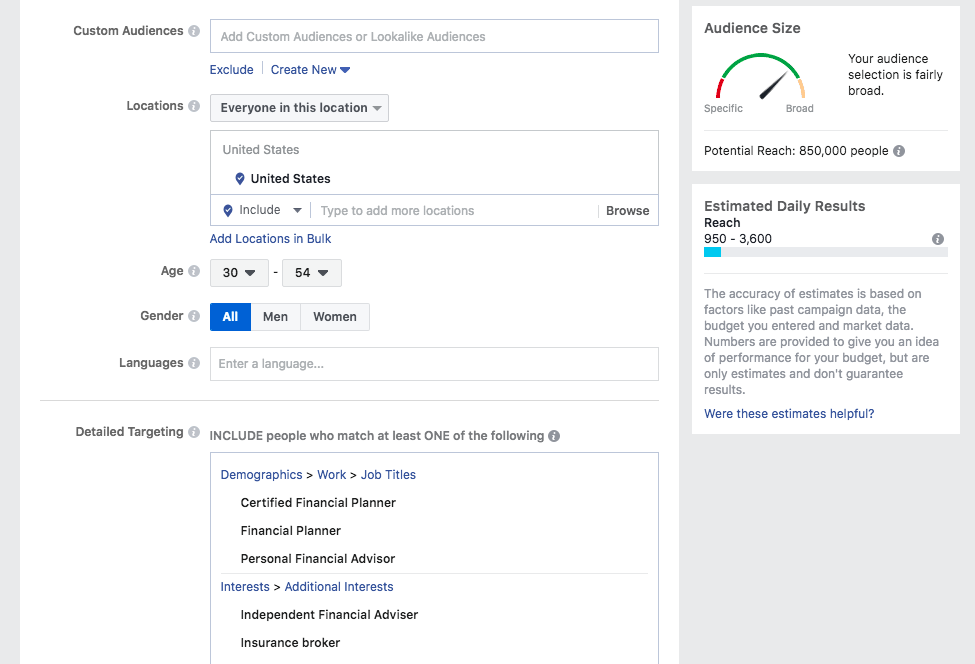Click info icon next to Detailed Targeting
The width and height of the screenshot is (975, 664).
coord(194,433)
